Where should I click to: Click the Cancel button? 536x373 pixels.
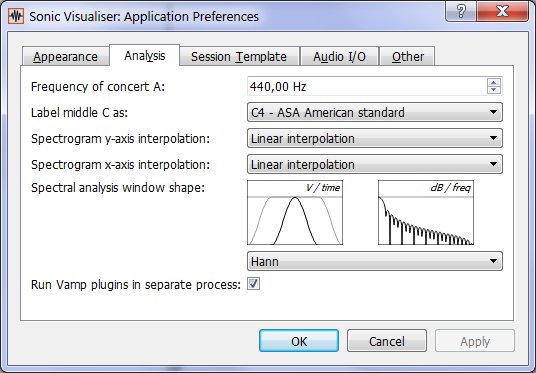pos(387,341)
